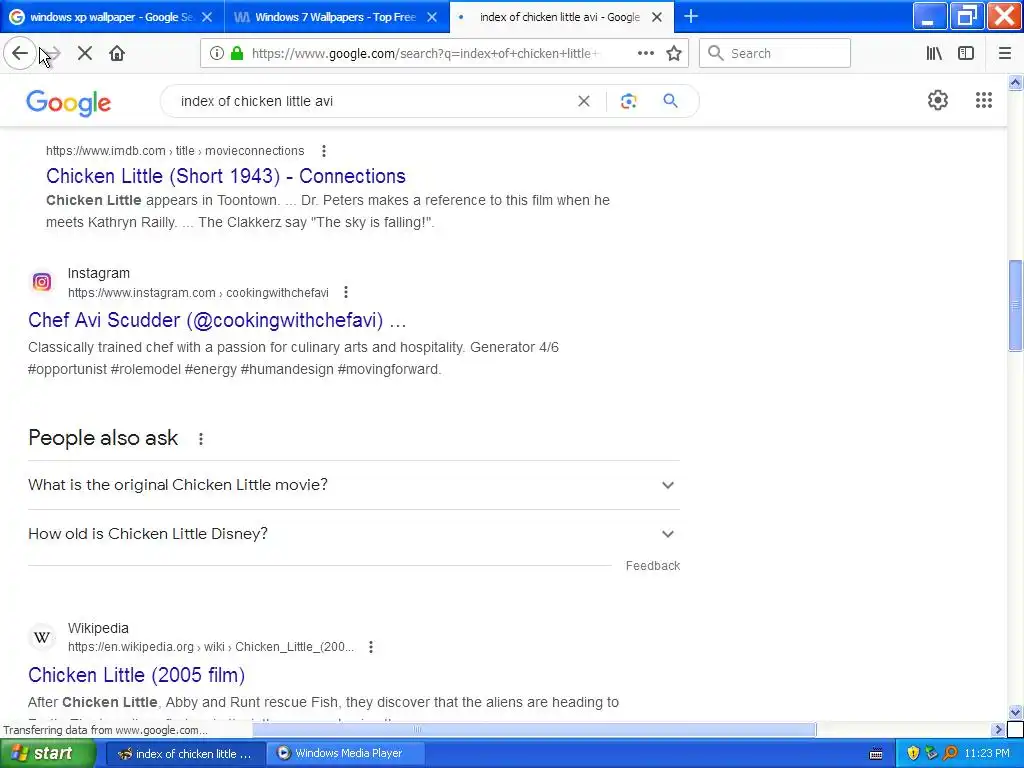1024x768 pixels.
Task: Click the 11:23 PM taskbar clock
Action: click(987, 753)
